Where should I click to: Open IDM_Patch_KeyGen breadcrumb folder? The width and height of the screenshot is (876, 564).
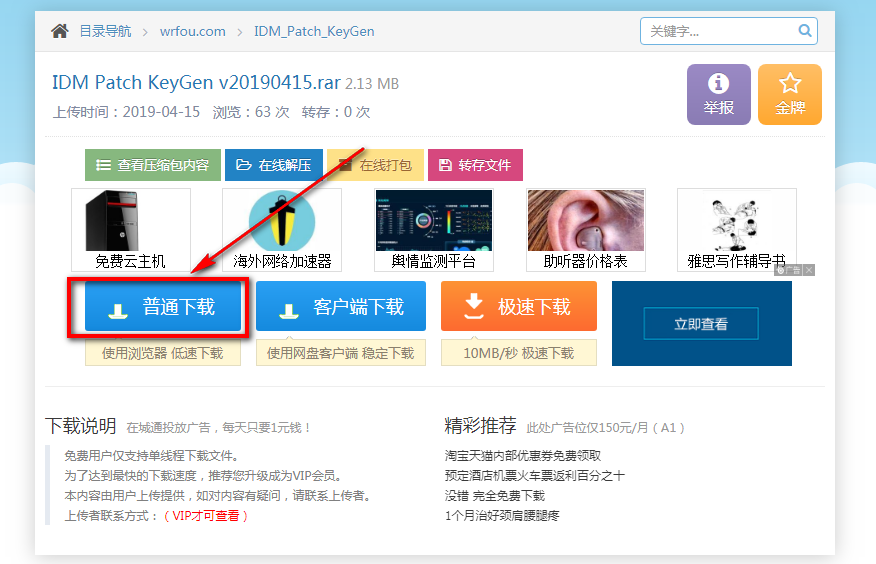(314, 31)
